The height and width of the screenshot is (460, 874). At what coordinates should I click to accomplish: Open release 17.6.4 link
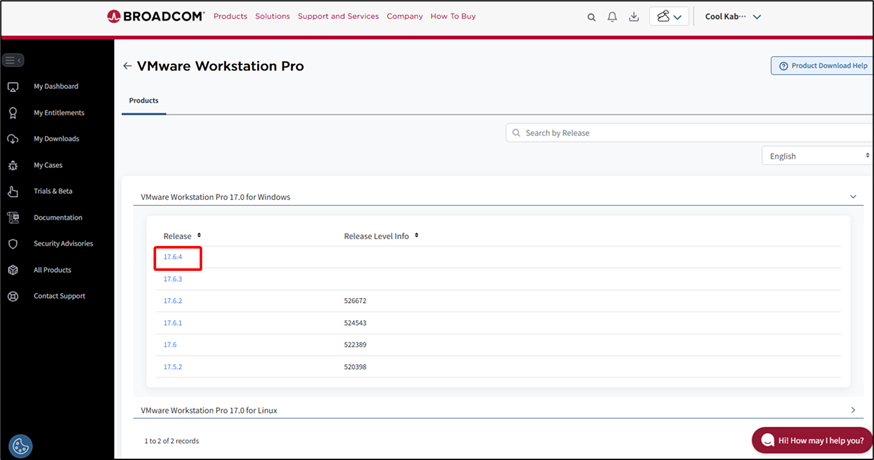[x=173, y=256]
